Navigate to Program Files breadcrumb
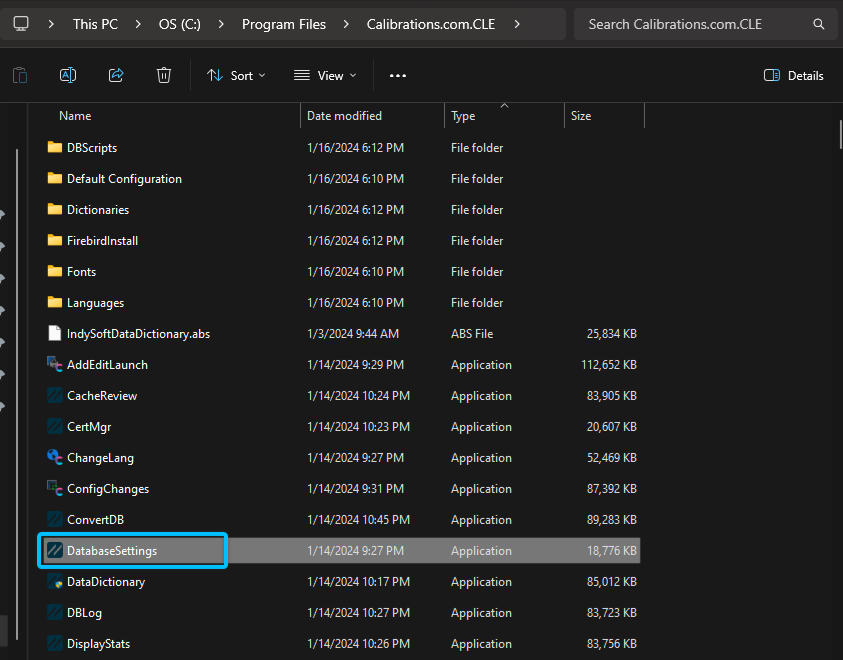The height and width of the screenshot is (660, 843). [x=283, y=24]
